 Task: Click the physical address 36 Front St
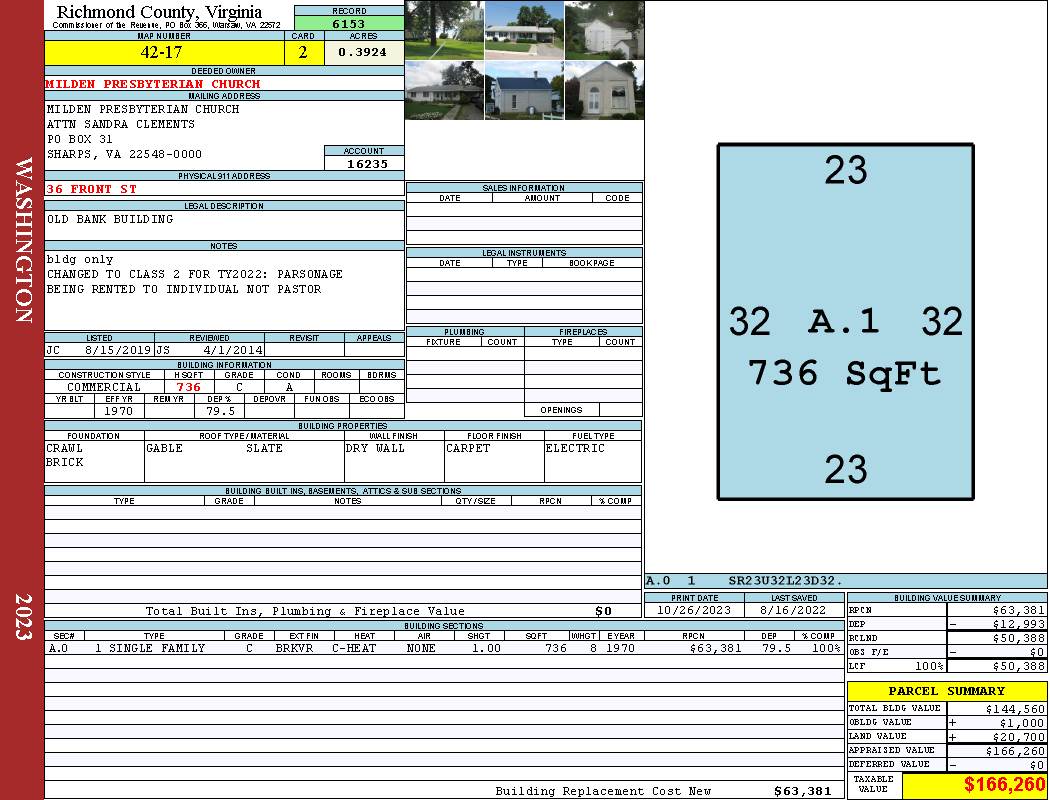(92, 189)
